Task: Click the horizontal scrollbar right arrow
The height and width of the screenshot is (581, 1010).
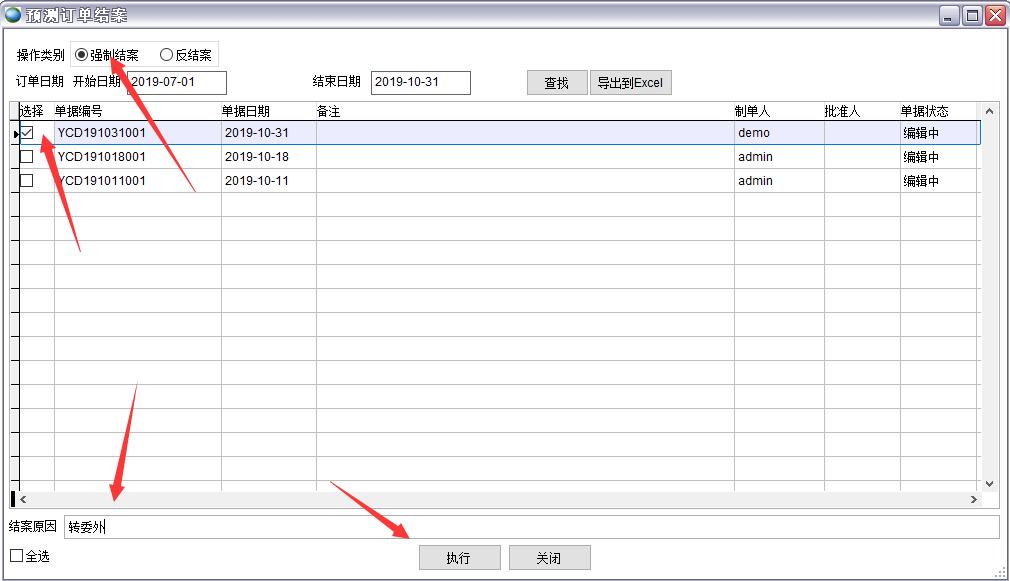Action: point(973,499)
